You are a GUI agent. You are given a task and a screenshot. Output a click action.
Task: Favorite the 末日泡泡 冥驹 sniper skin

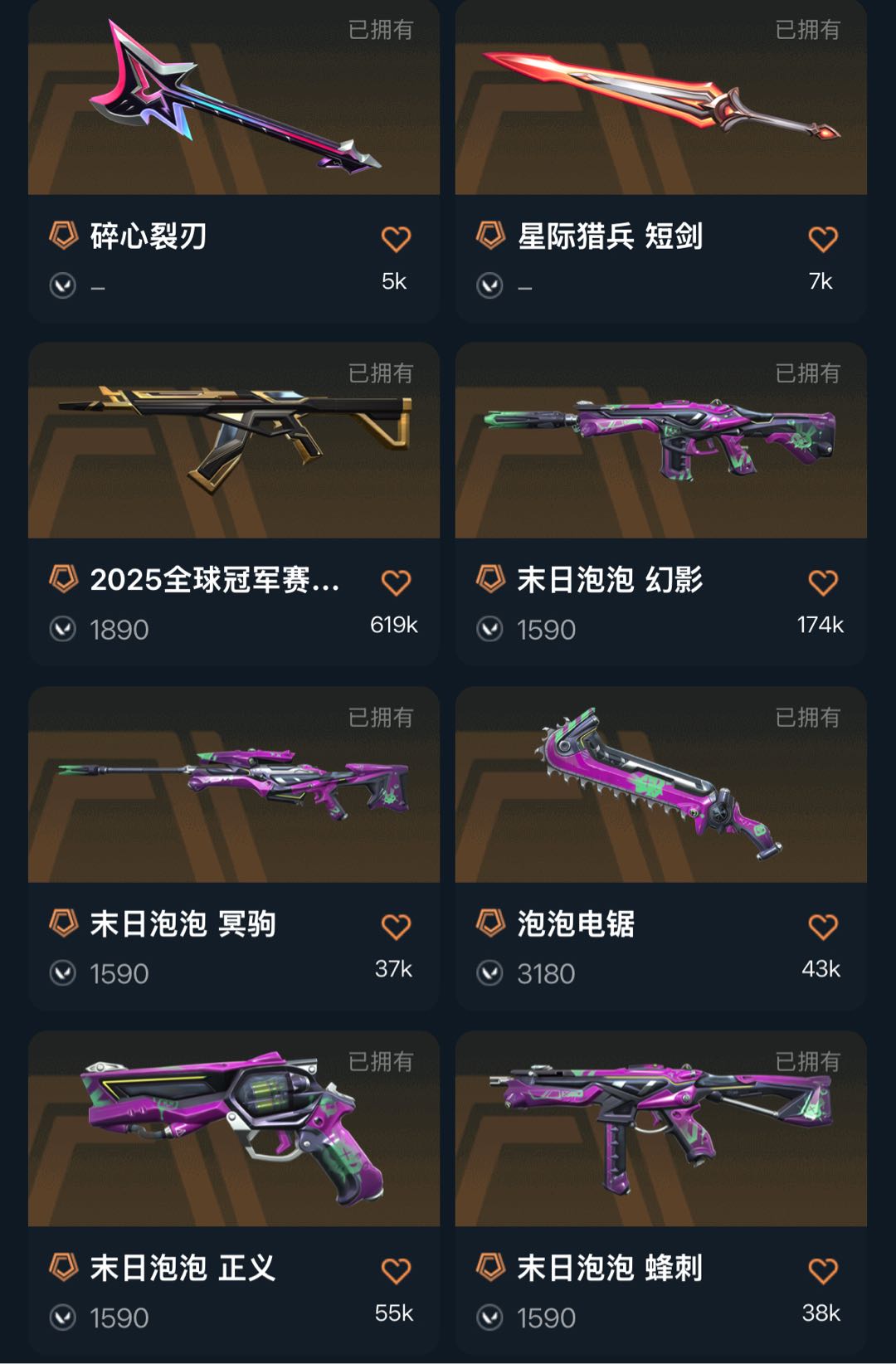[396, 927]
